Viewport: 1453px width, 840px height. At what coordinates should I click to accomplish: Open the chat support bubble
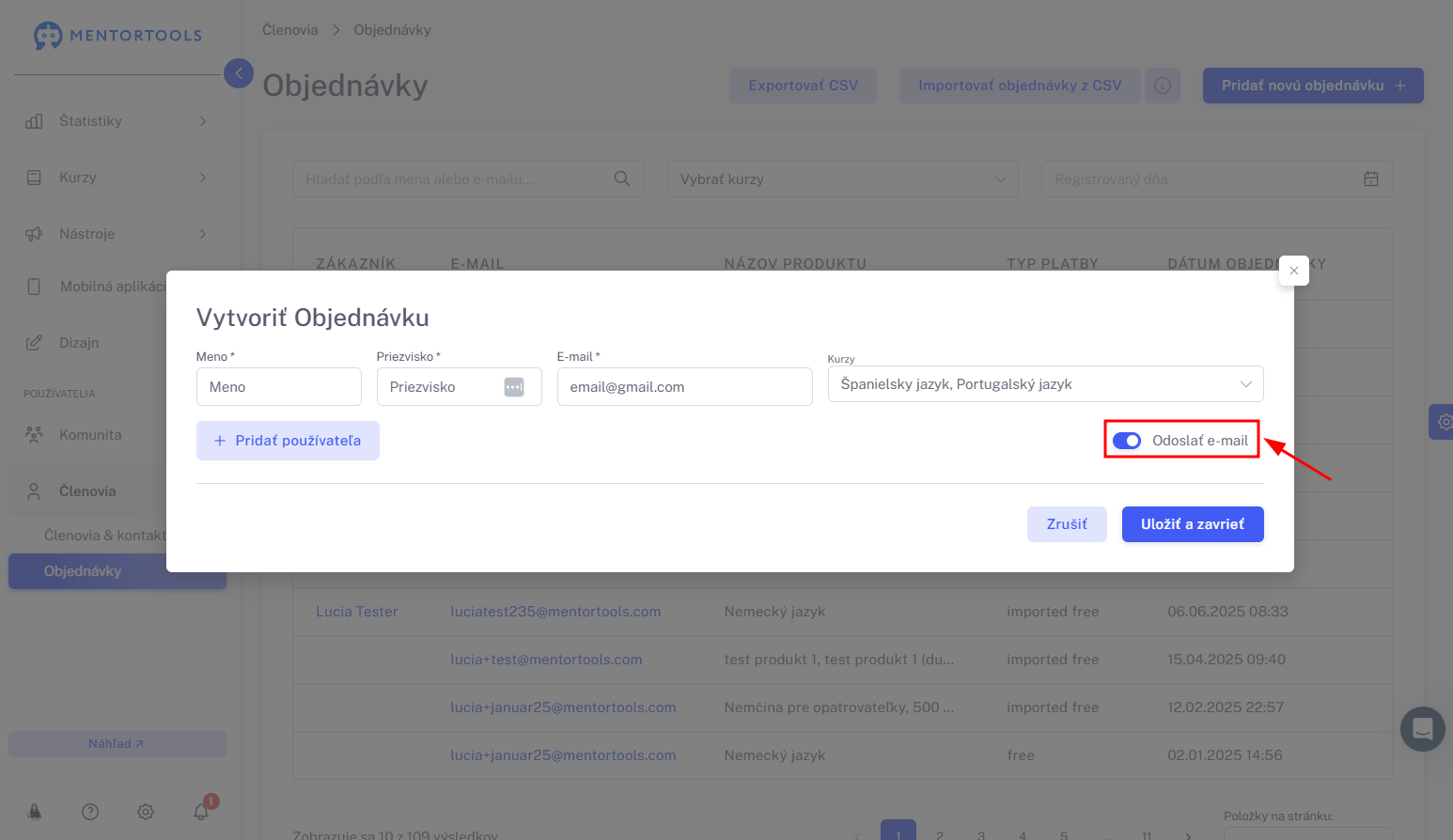click(1422, 729)
